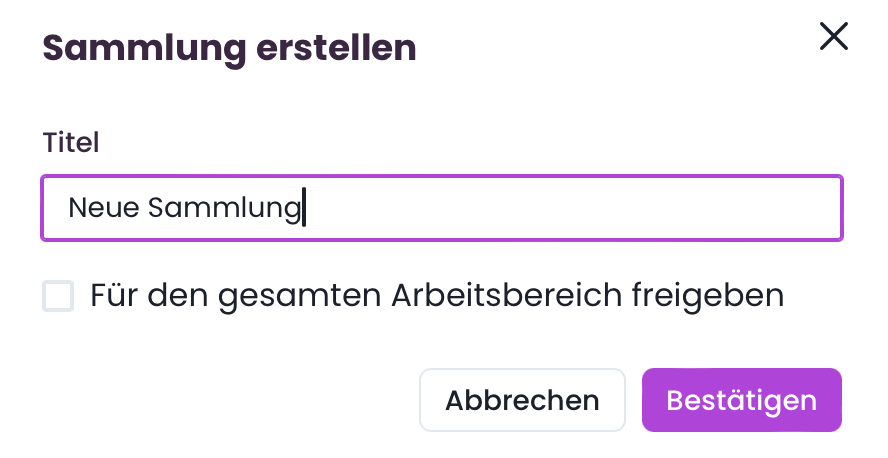Click the Sammlung erstellen dialog heading
The image size is (888, 458).
(x=229, y=48)
